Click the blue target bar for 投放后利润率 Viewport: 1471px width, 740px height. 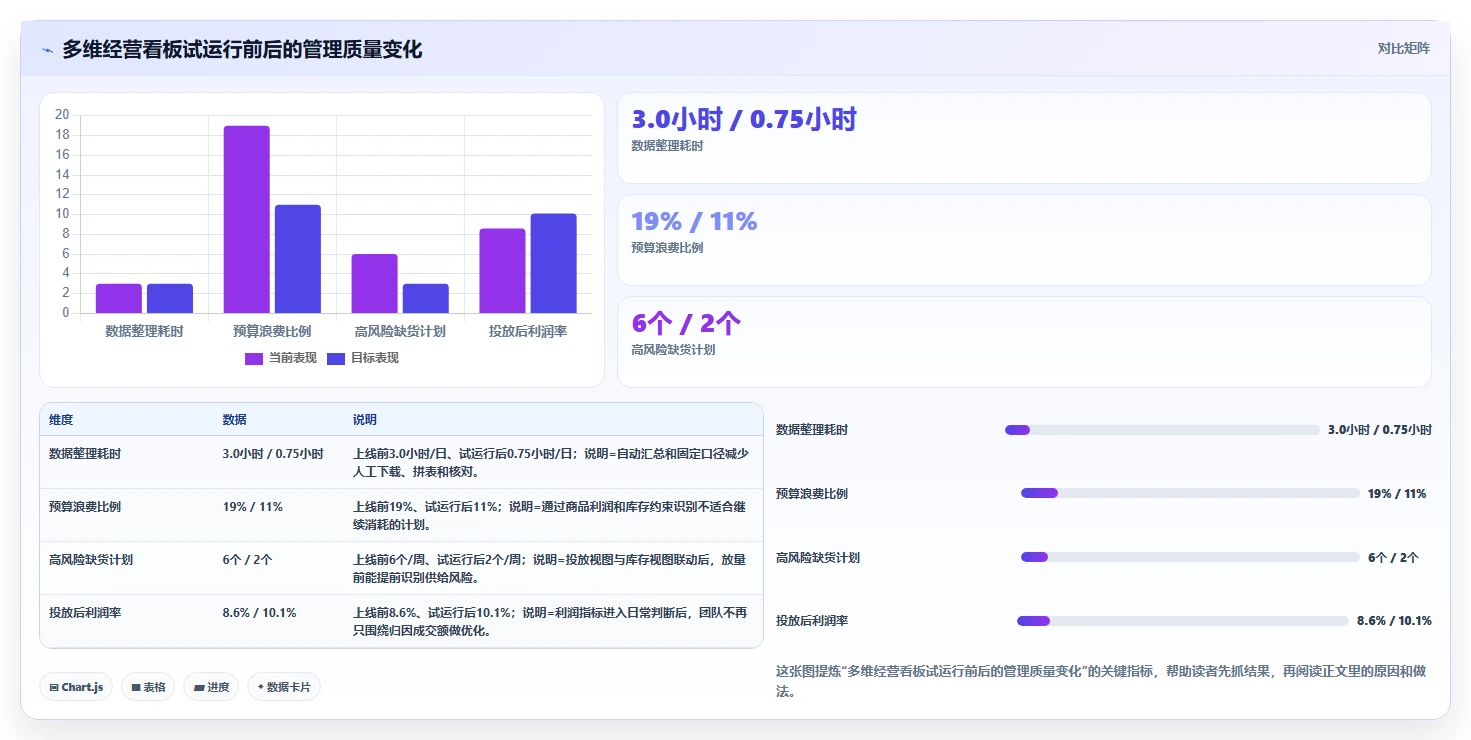[553, 263]
